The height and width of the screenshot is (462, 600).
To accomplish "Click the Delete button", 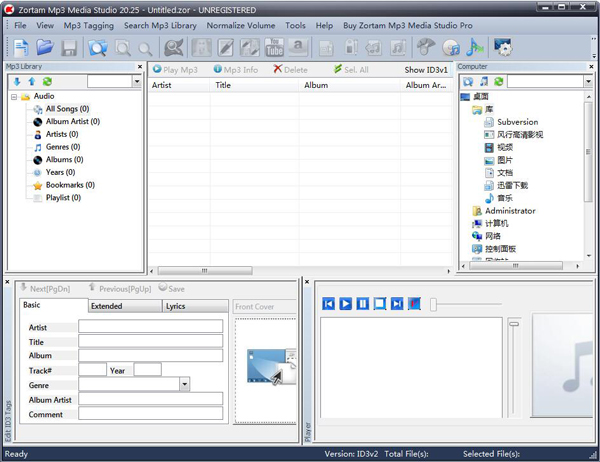I will [x=290, y=70].
